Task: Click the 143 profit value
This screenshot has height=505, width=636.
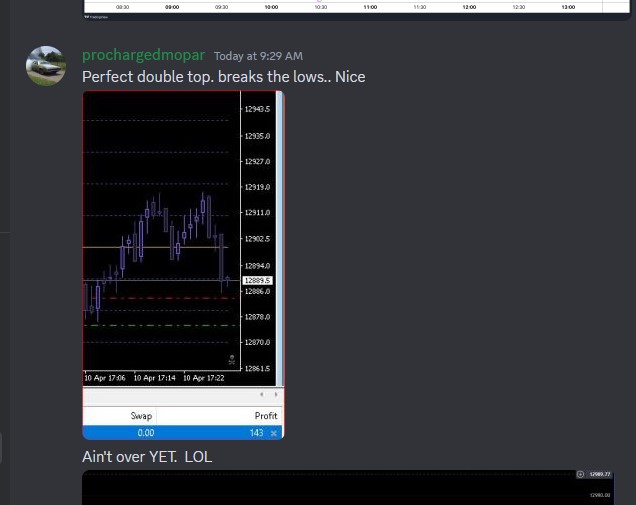Action: tap(256, 433)
